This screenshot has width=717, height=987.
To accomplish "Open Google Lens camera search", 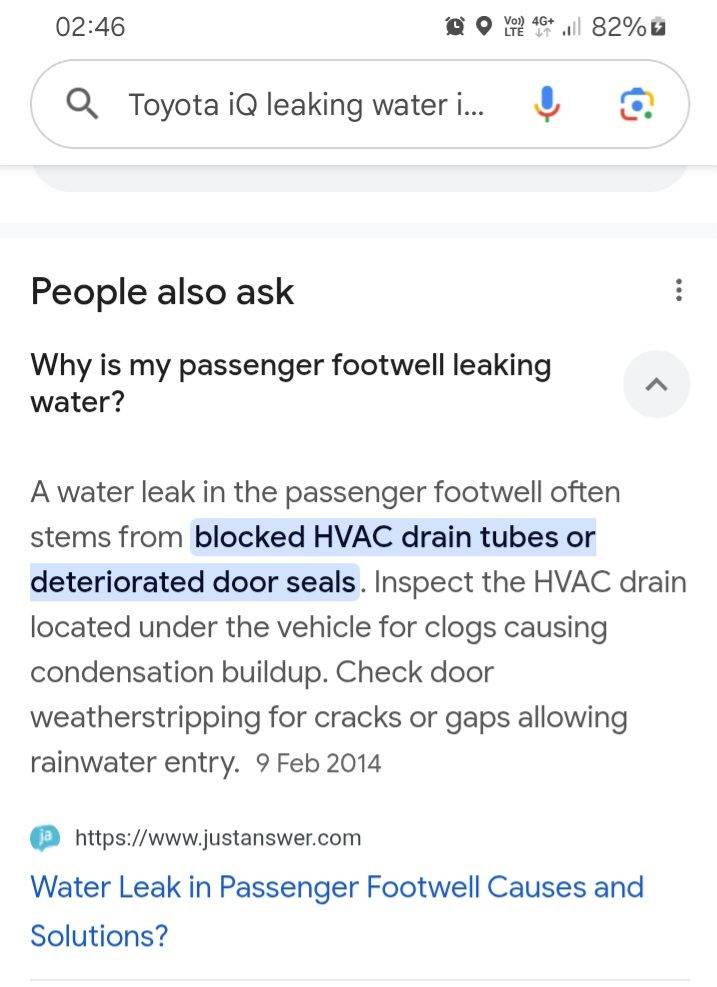I will point(637,104).
